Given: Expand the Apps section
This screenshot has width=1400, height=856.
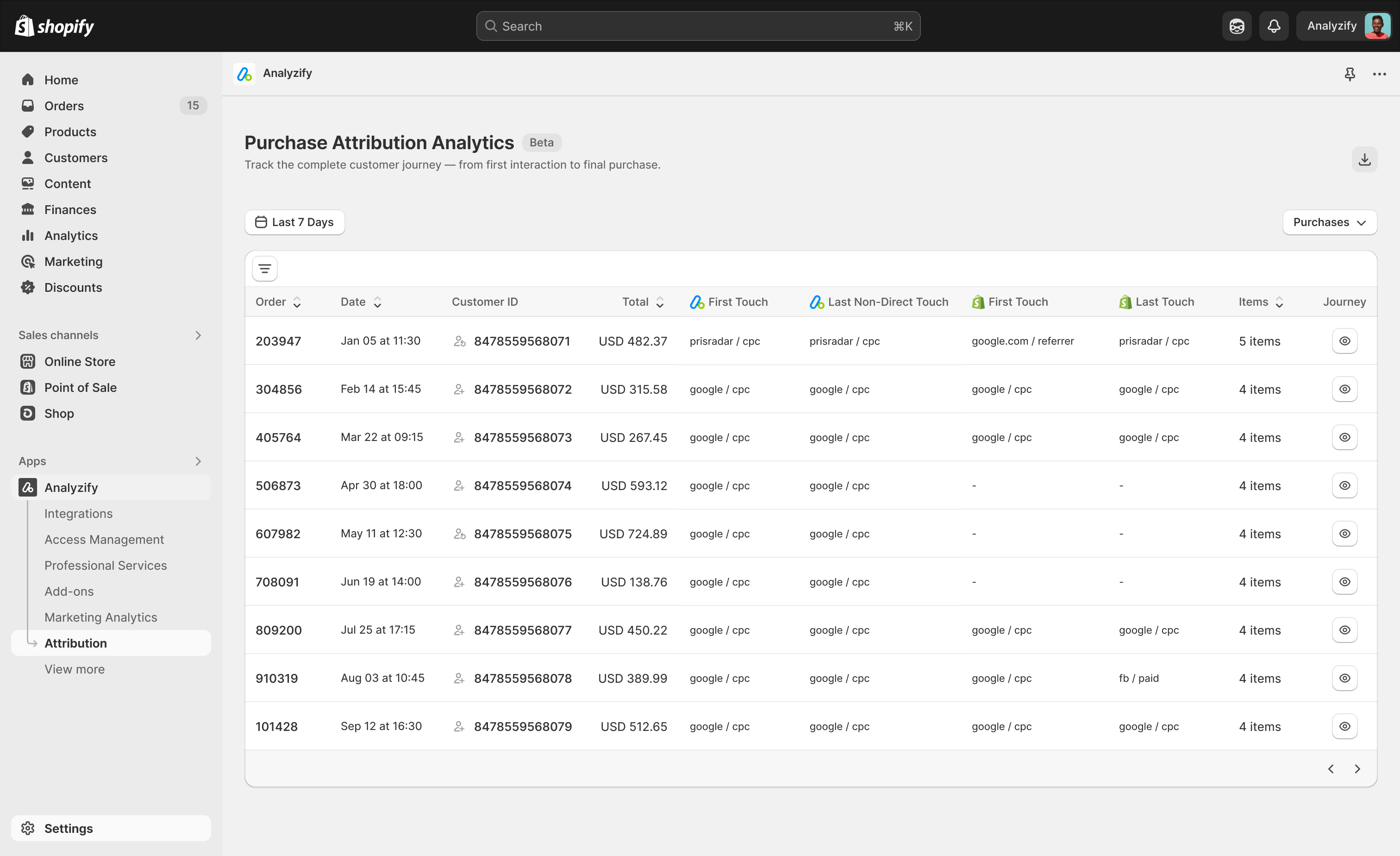Looking at the screenshot, I should tap(198, 461).
